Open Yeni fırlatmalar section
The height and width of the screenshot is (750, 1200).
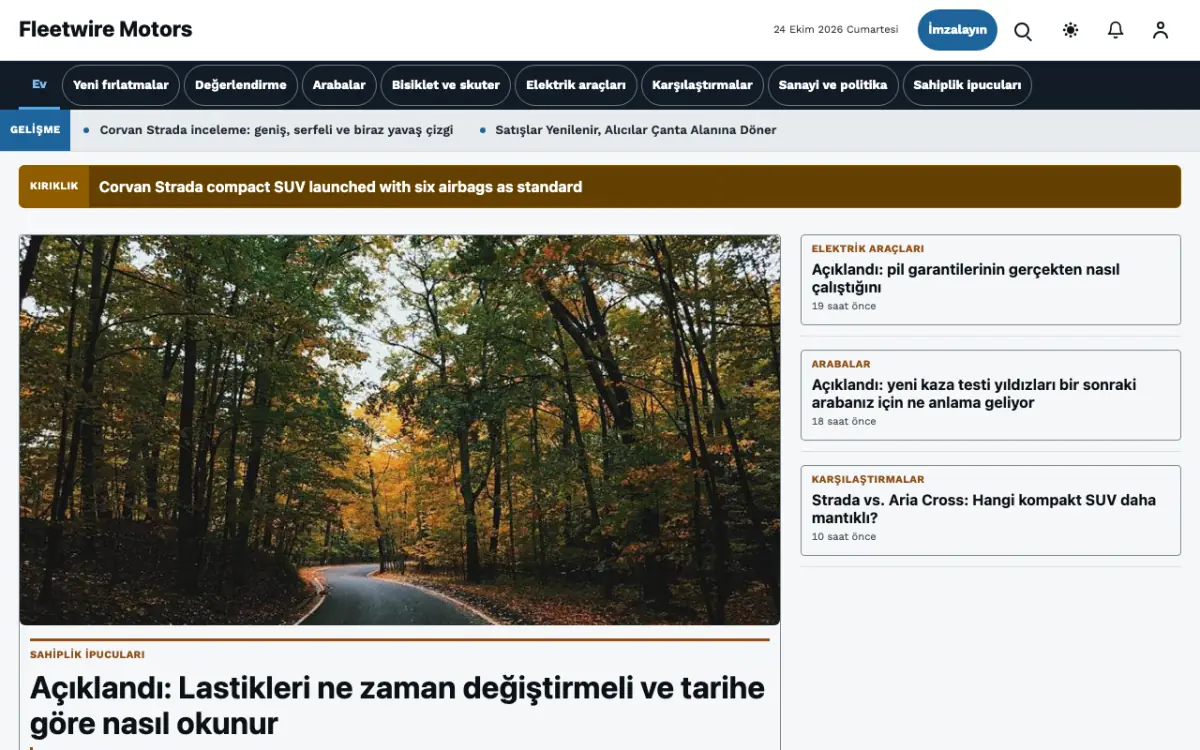tap(121, 85)
